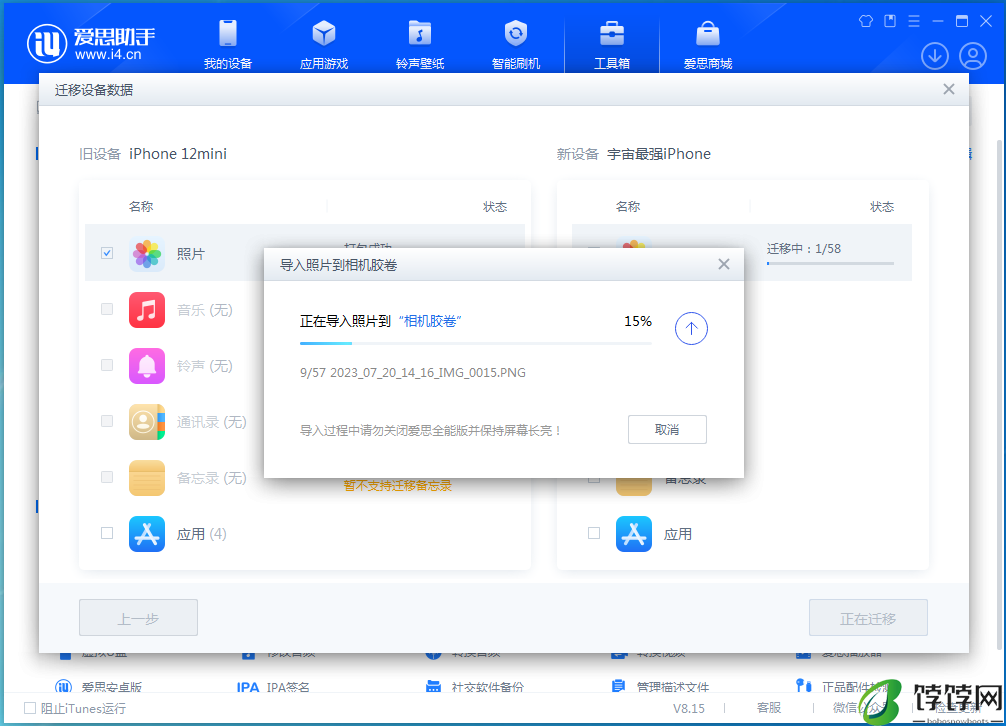The width and height of the screenshot is (1006, 726).
Task: Click the i4 爱思助手 logo
Action: [x=91, y=44]
